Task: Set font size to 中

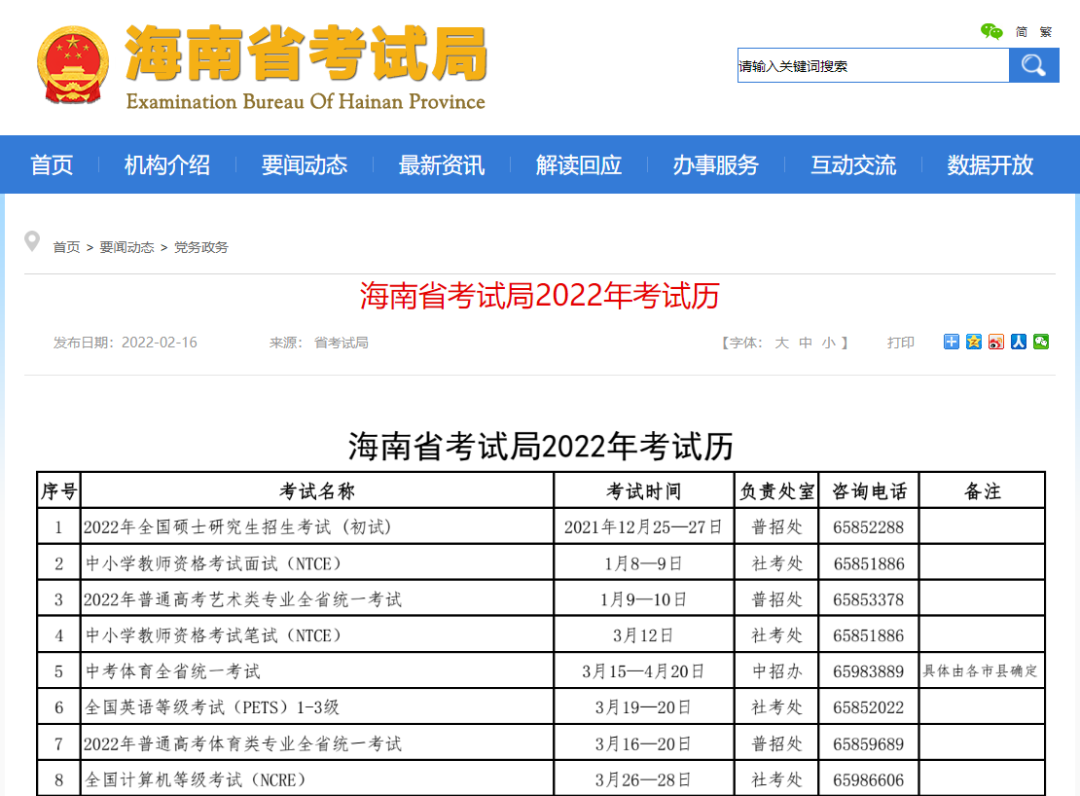Action: click(806, 342)
